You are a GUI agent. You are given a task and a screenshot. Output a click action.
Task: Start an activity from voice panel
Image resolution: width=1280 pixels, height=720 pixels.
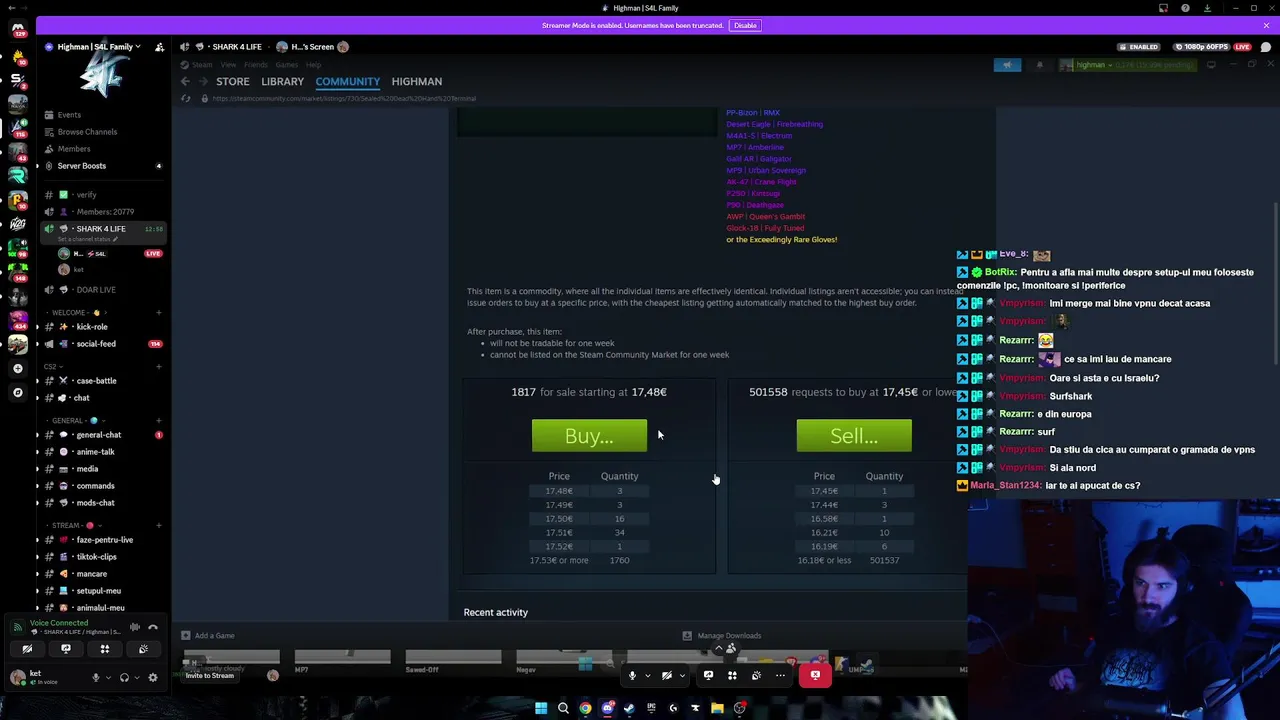click(104, 649)
